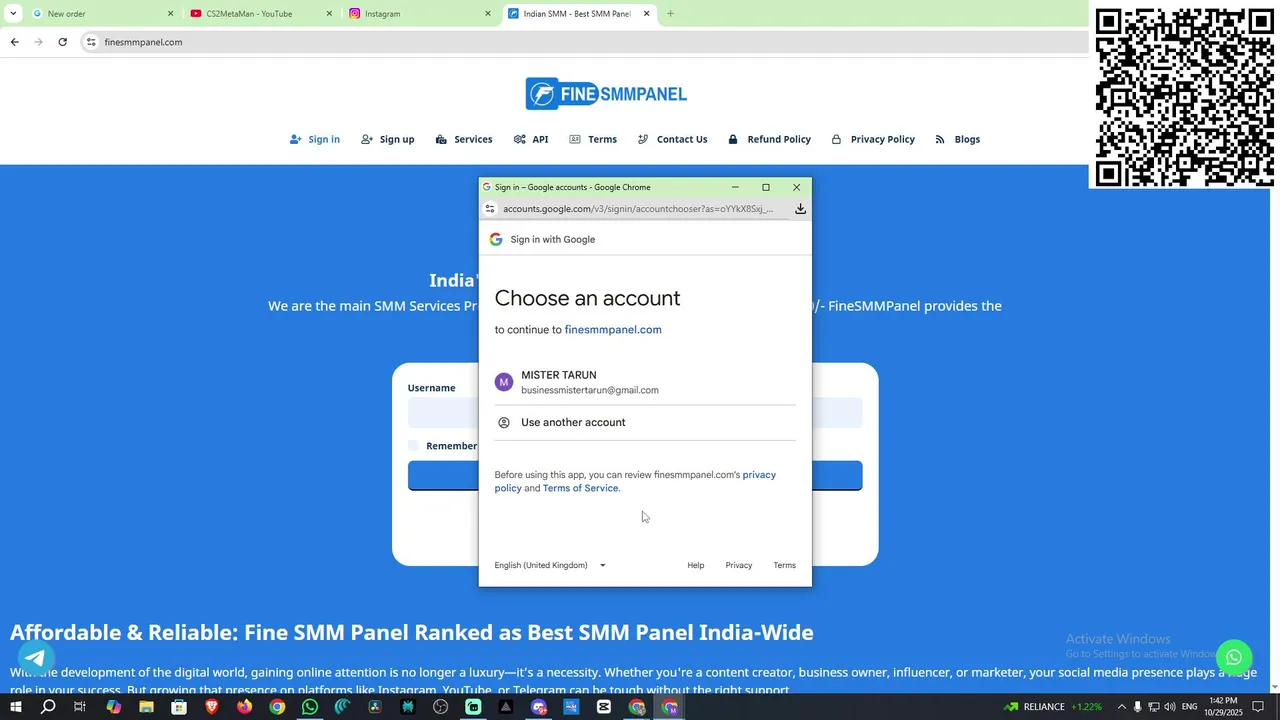Open the Contact Us menu item
Image resolution: width=1280 pixels, height=720 pixels.
(673, 139)
